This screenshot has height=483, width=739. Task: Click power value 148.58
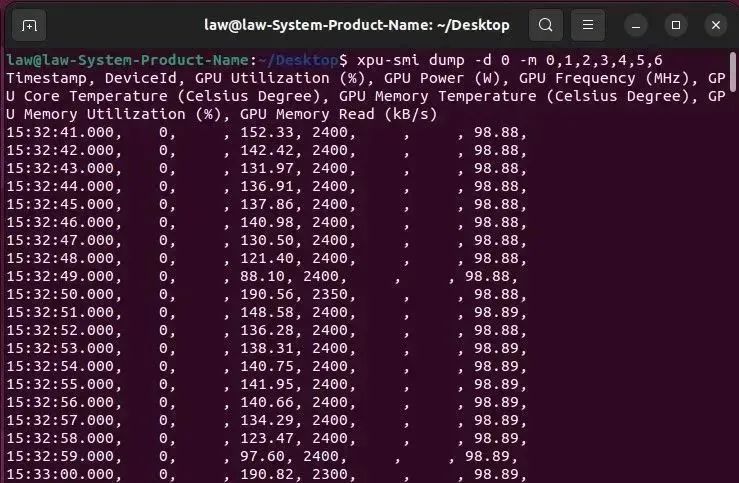pyautogui.click(x=267, y=312)
